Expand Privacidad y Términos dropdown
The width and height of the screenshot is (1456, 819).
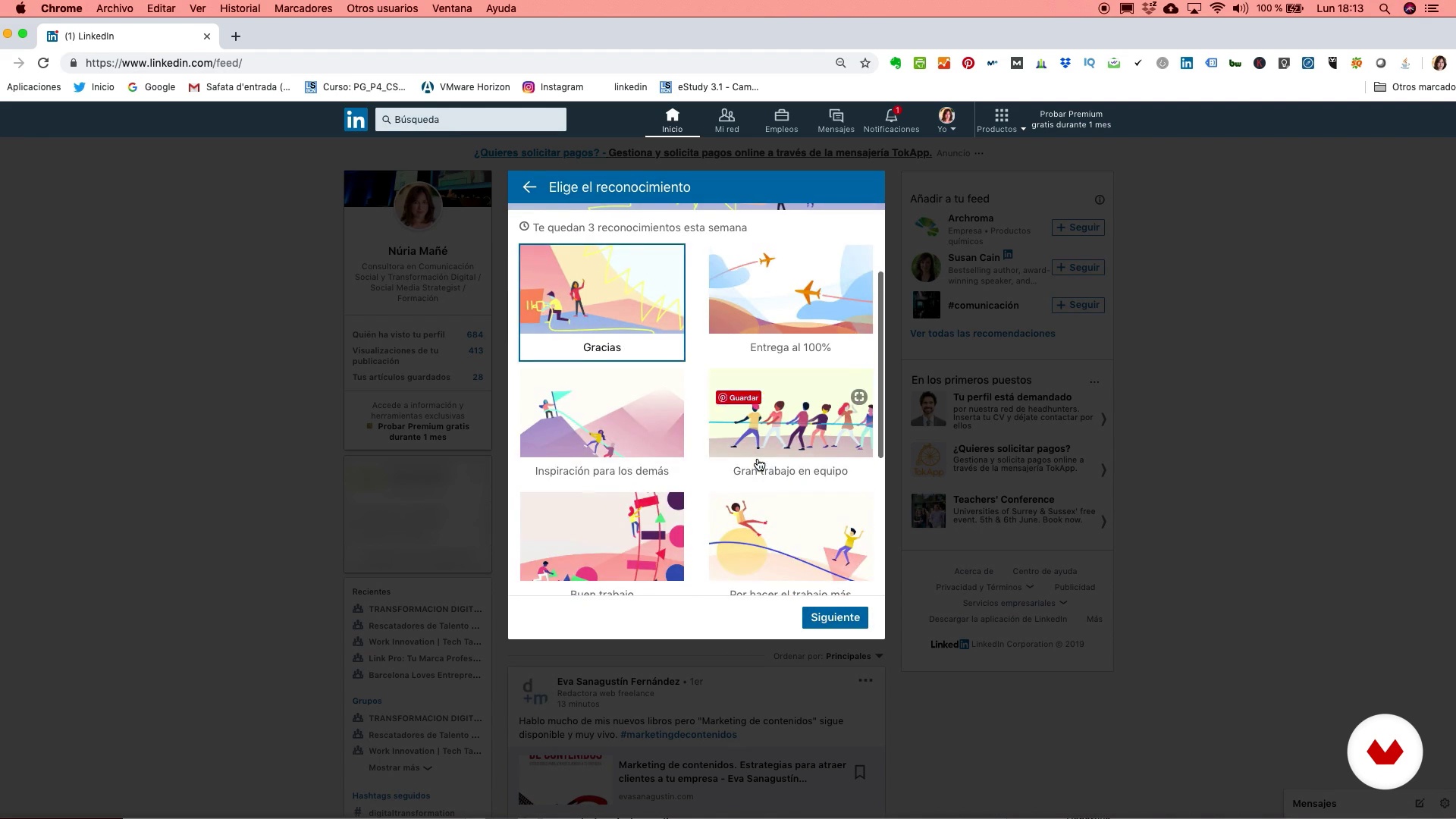[x=984, y=588]
